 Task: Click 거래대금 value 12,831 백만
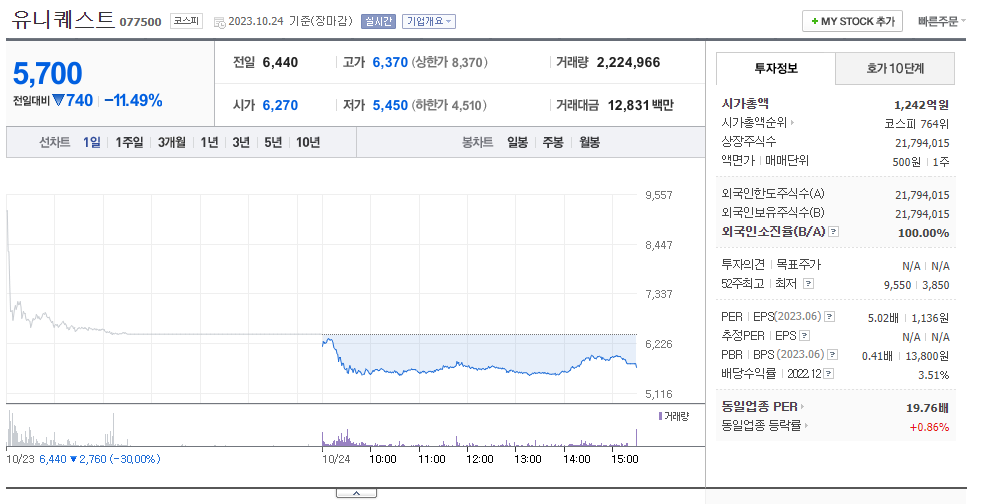pos(640,106)
